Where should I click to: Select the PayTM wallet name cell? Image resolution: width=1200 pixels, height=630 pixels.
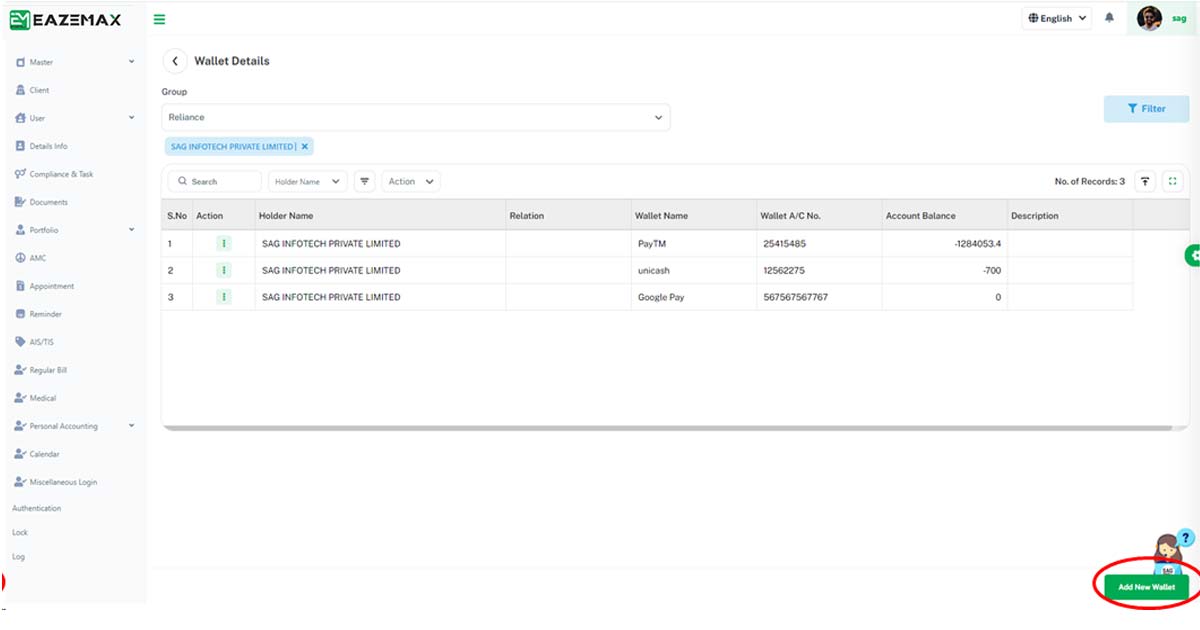(x=694, y=243)
